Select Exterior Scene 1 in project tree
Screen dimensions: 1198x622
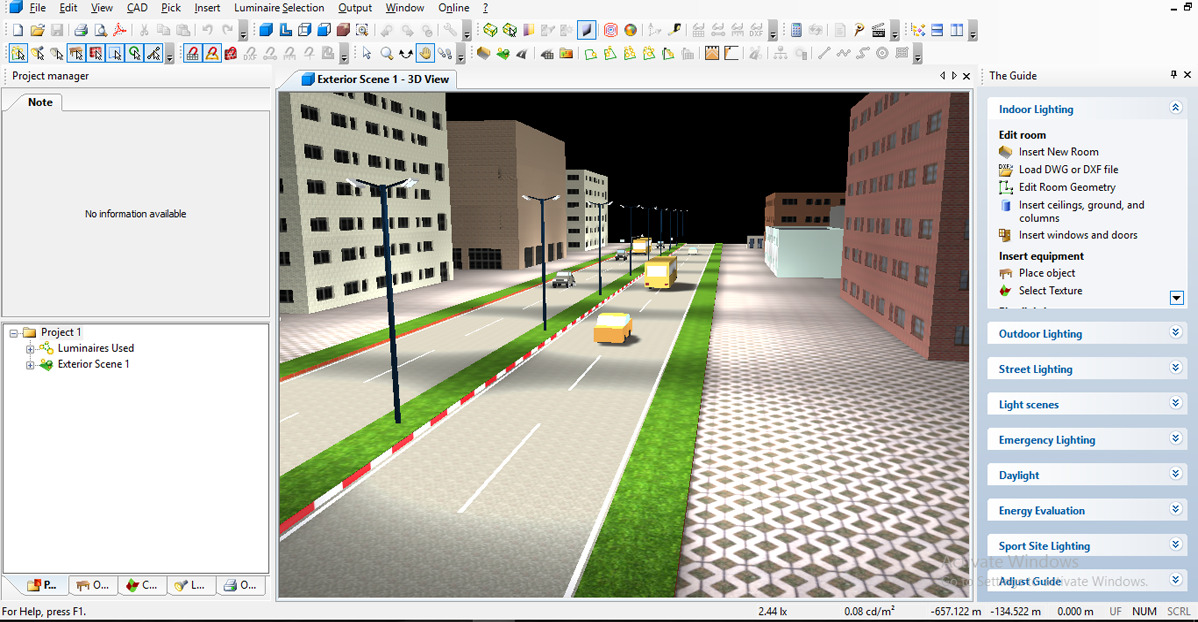pos(93,364)
